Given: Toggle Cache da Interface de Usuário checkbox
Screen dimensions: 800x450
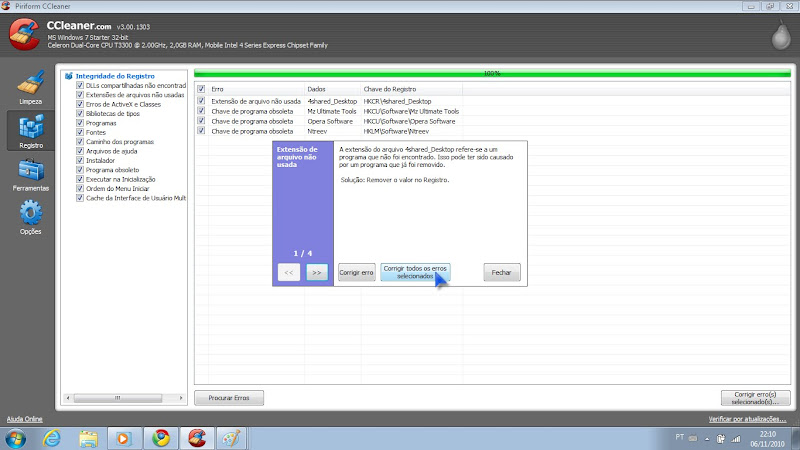Looking at the screenshot, I should (80, 198).
